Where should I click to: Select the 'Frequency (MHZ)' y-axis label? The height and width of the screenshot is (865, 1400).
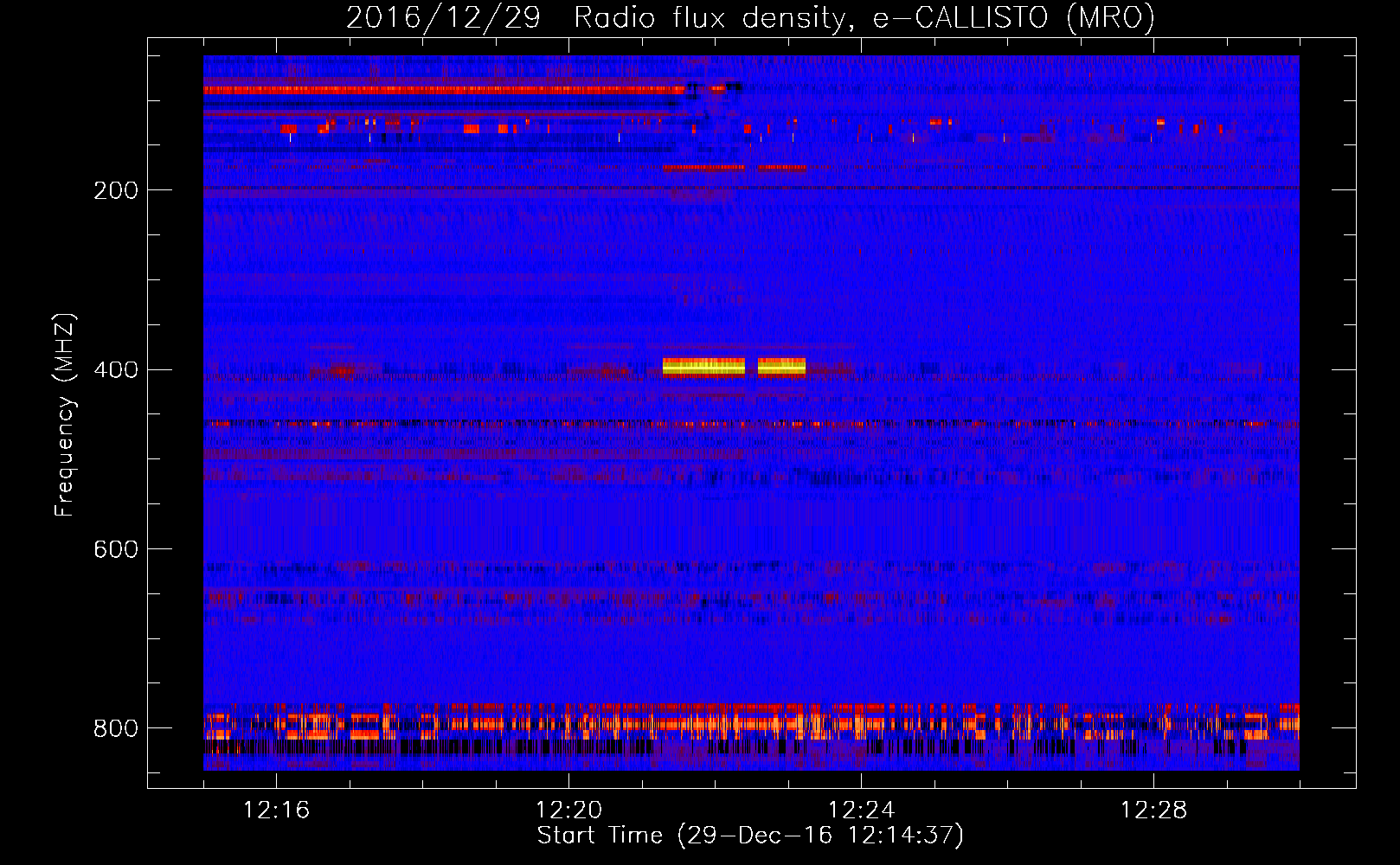(64, 414)
